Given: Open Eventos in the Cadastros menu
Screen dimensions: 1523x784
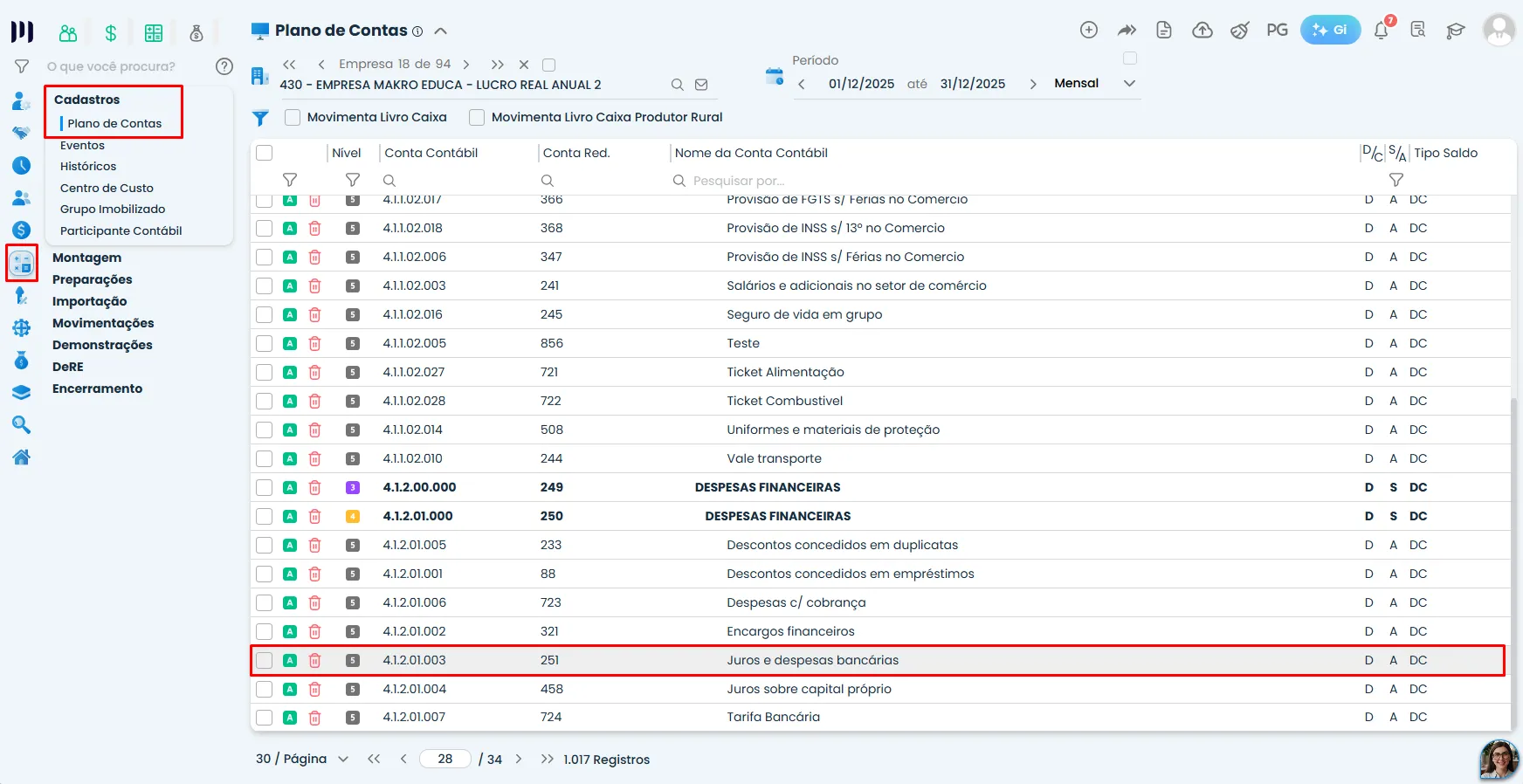Looking at the screenshot, I should tap(82, 145).
